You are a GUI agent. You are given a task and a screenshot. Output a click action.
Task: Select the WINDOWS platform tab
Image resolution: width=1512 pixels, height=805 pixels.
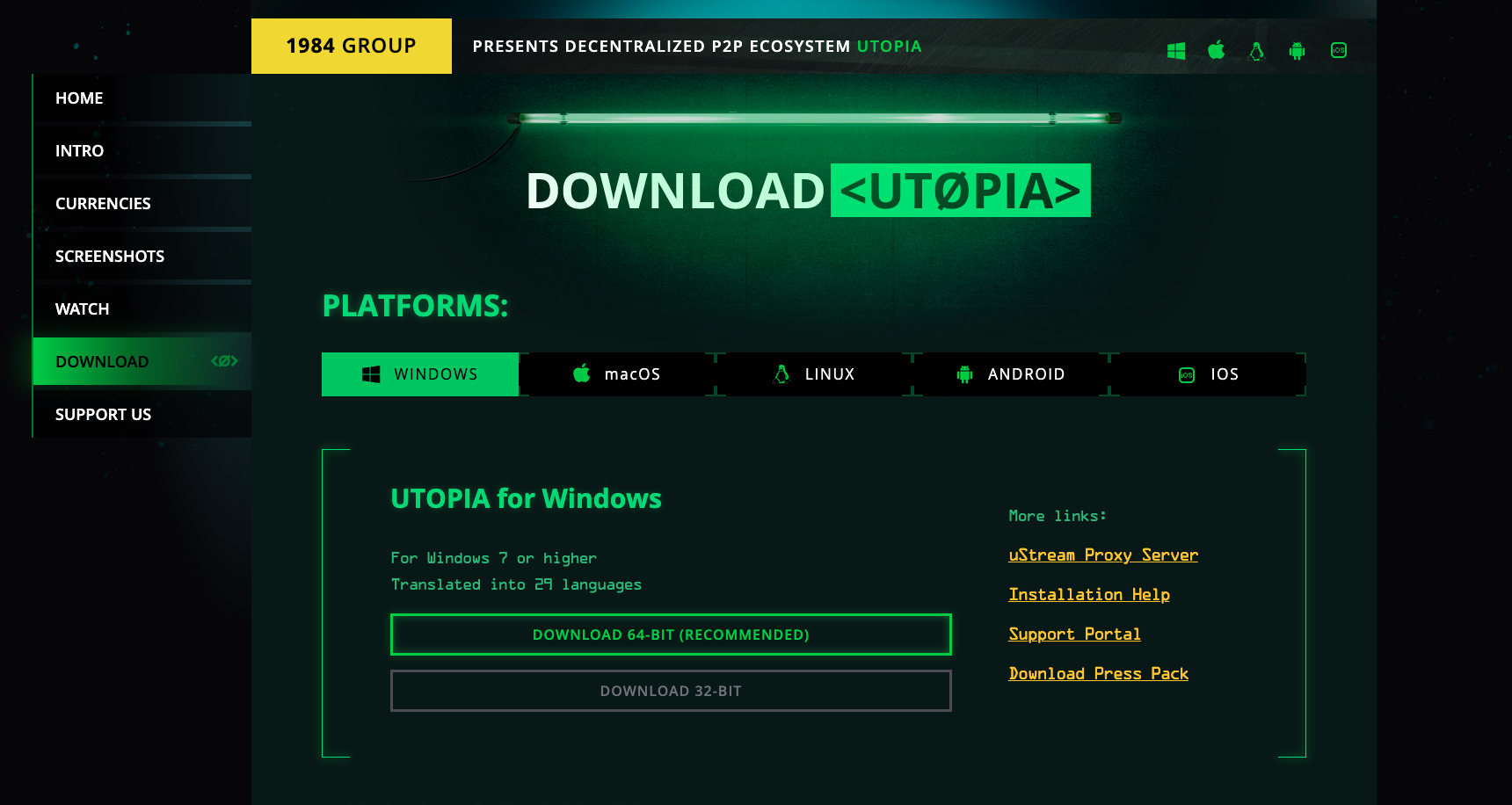(420, 374)
